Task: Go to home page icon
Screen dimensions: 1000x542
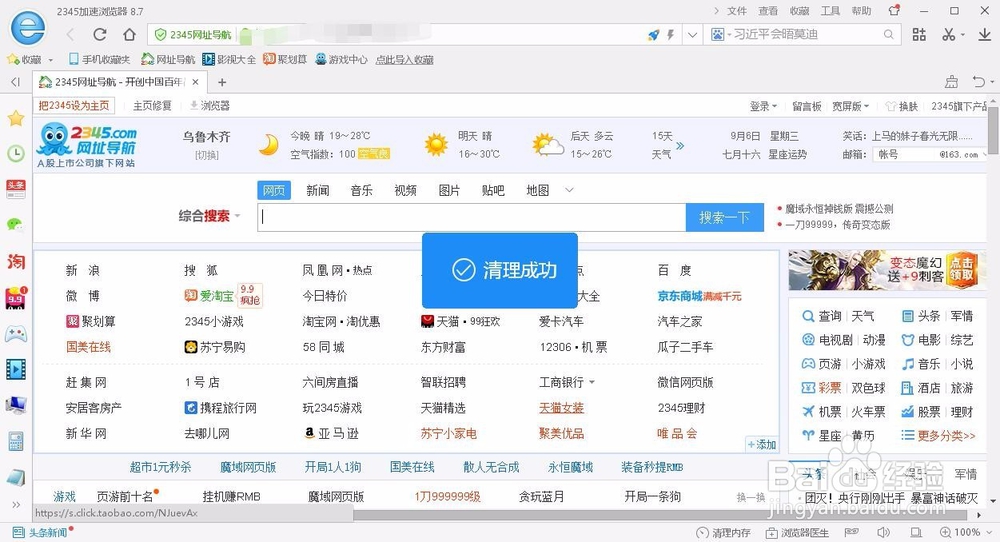Action: 129,34
